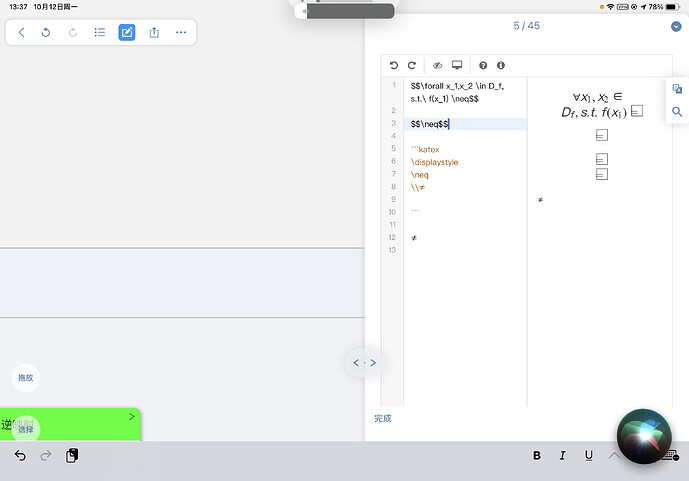Toggle bold formatting B
This screenshot has height=481, width=689.
537,456
